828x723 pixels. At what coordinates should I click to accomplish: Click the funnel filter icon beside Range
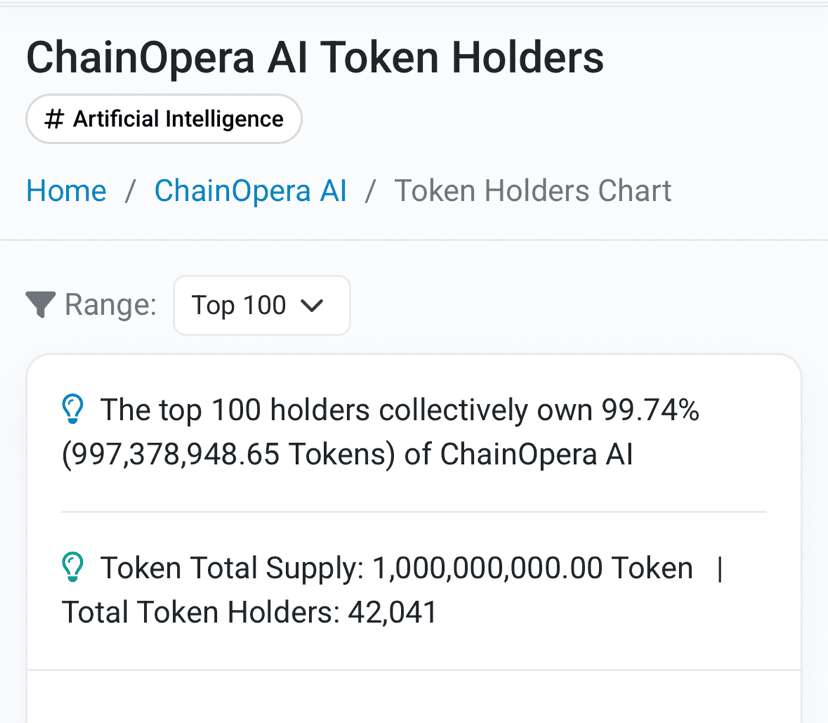(x=41, y=305)
